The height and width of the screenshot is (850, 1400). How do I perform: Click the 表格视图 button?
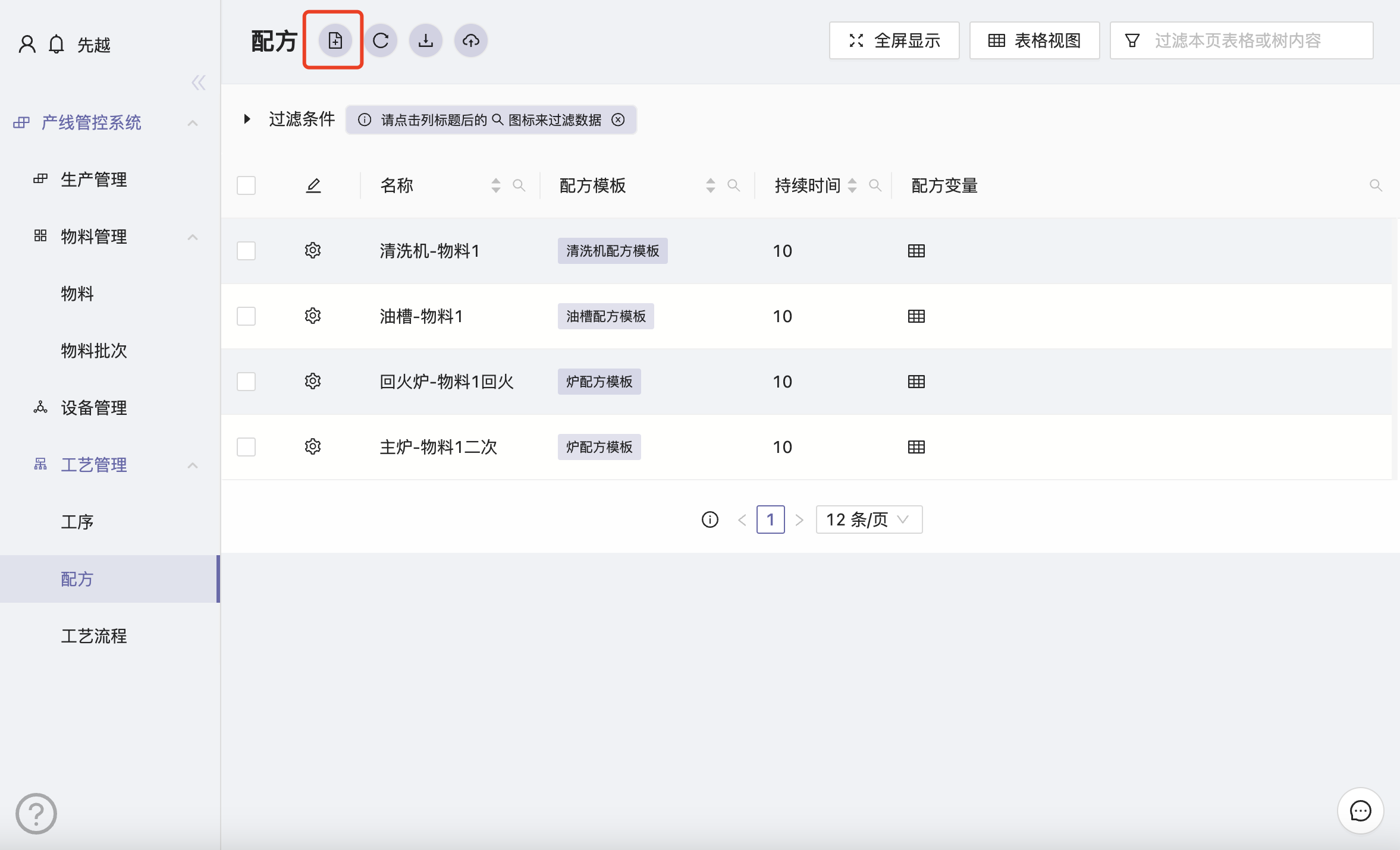(1034, 40)
